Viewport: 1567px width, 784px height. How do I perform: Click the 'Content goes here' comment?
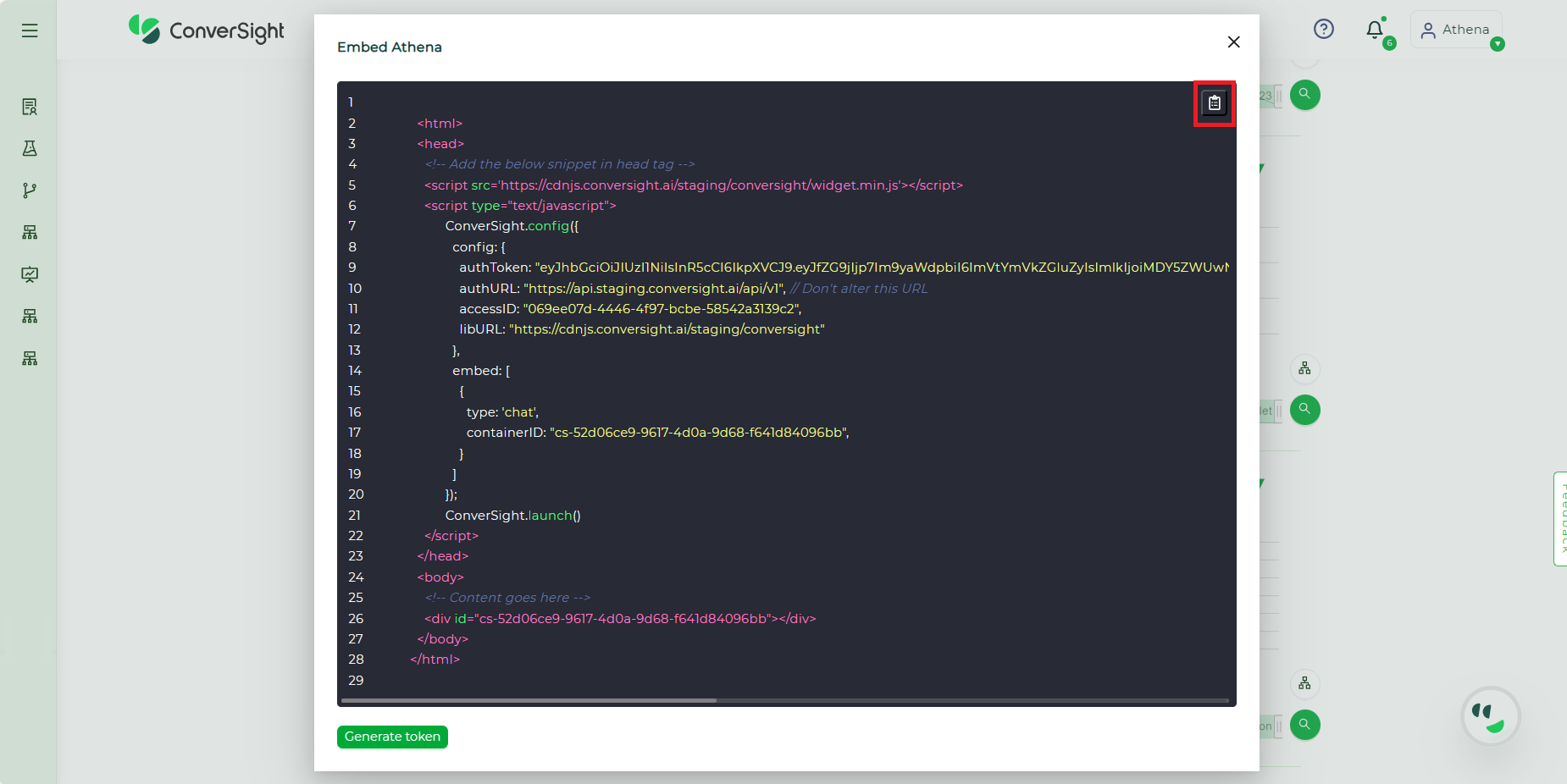pyautogui.click(x=507, y=598)
